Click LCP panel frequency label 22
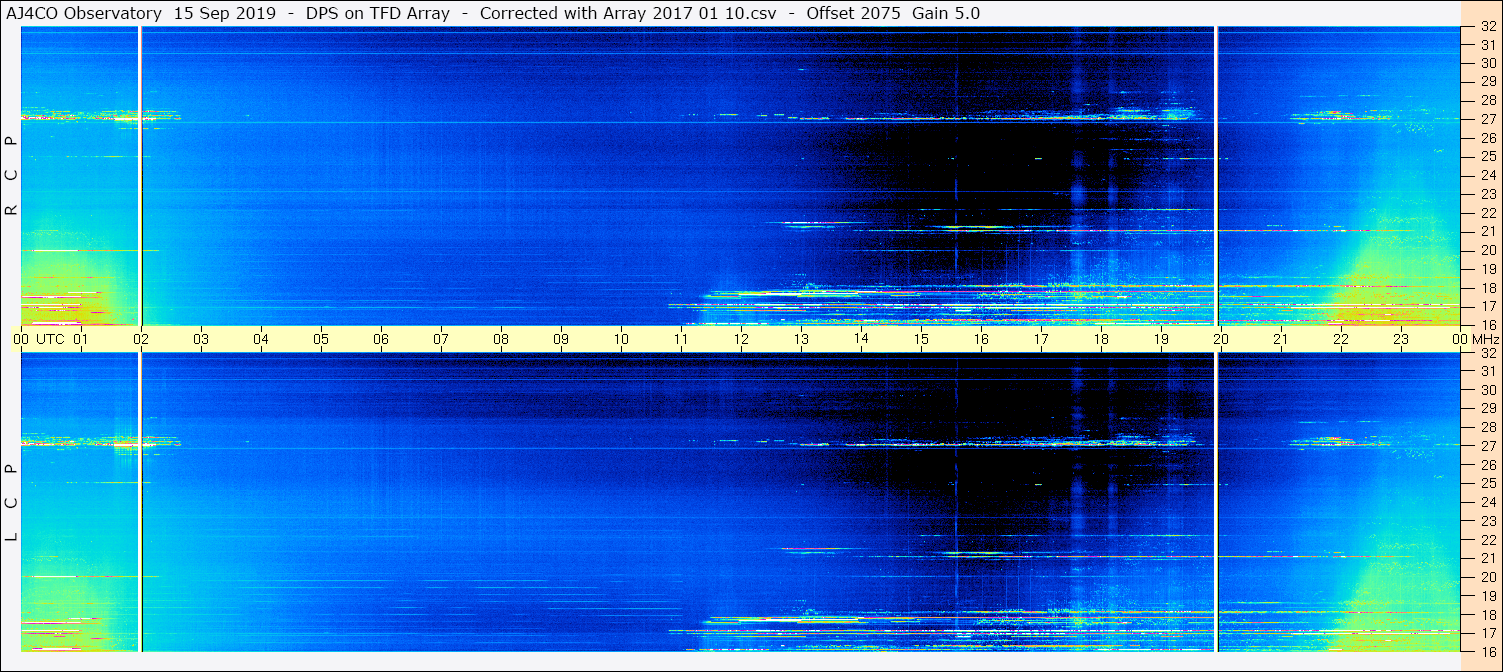1503x672 pixels. pyautogui.click(x=1487, y=539)
